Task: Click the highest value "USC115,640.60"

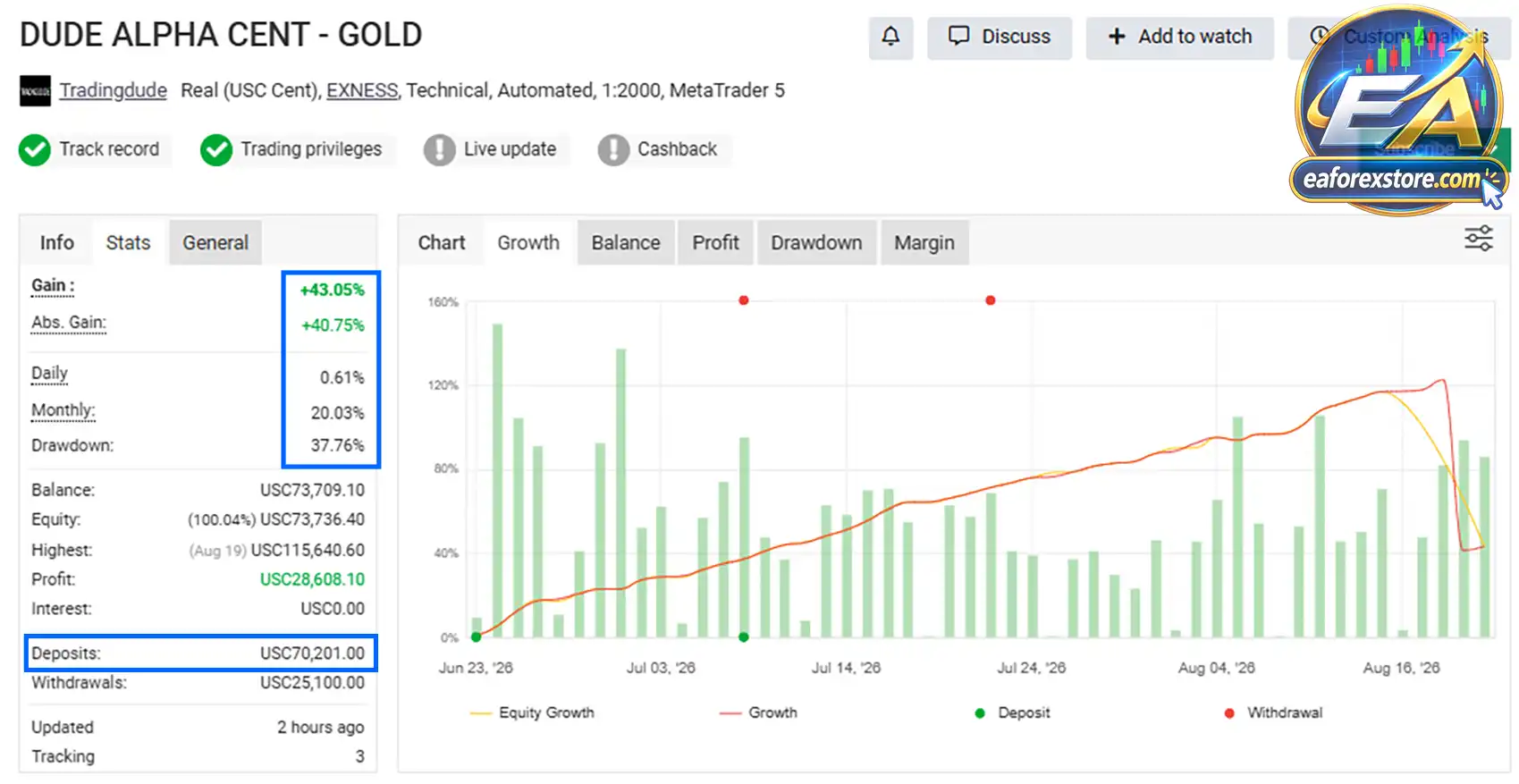Action: [308, 550]
